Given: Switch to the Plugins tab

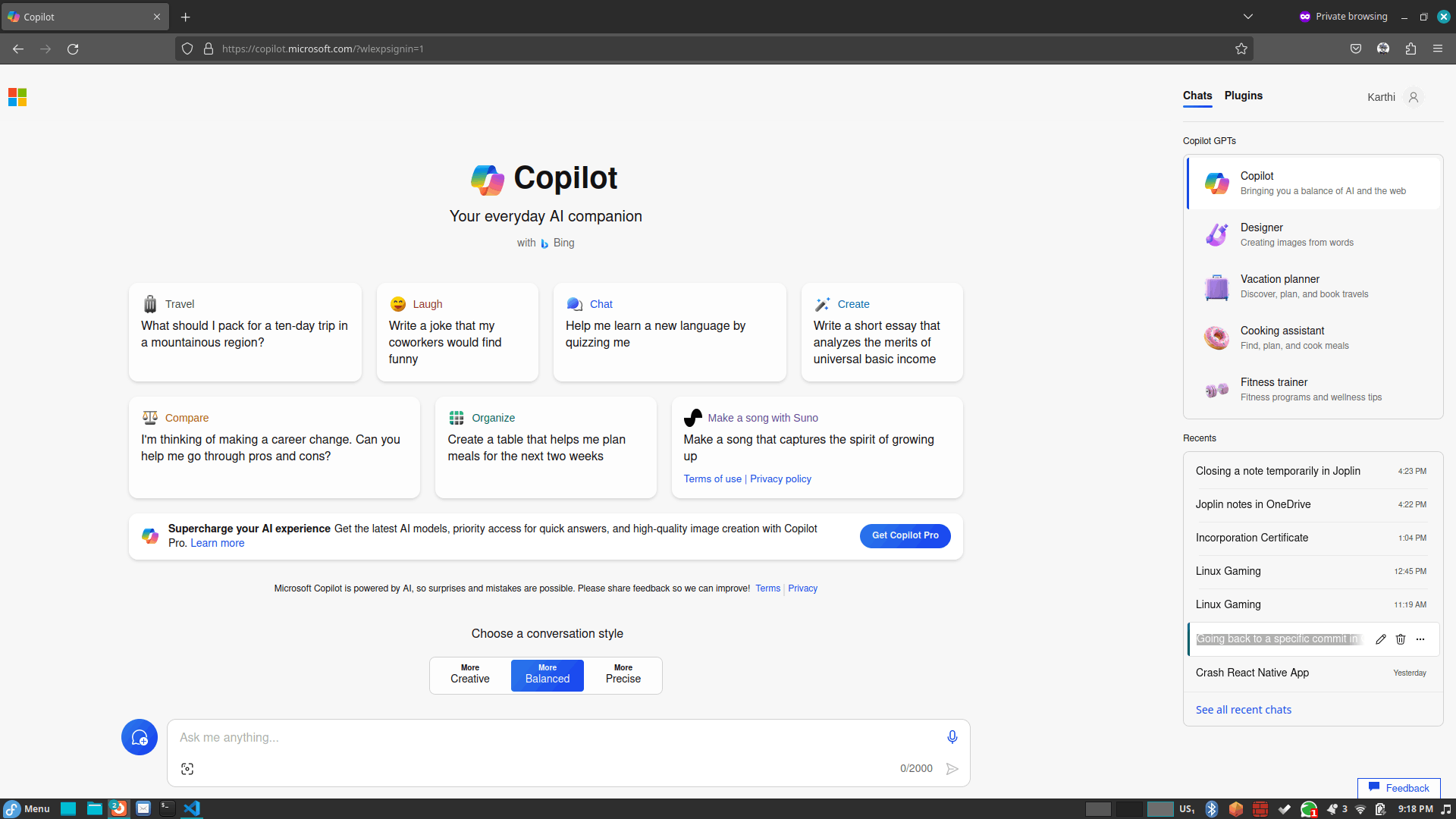Looking at the screenshot, I should pos(1244,96).
